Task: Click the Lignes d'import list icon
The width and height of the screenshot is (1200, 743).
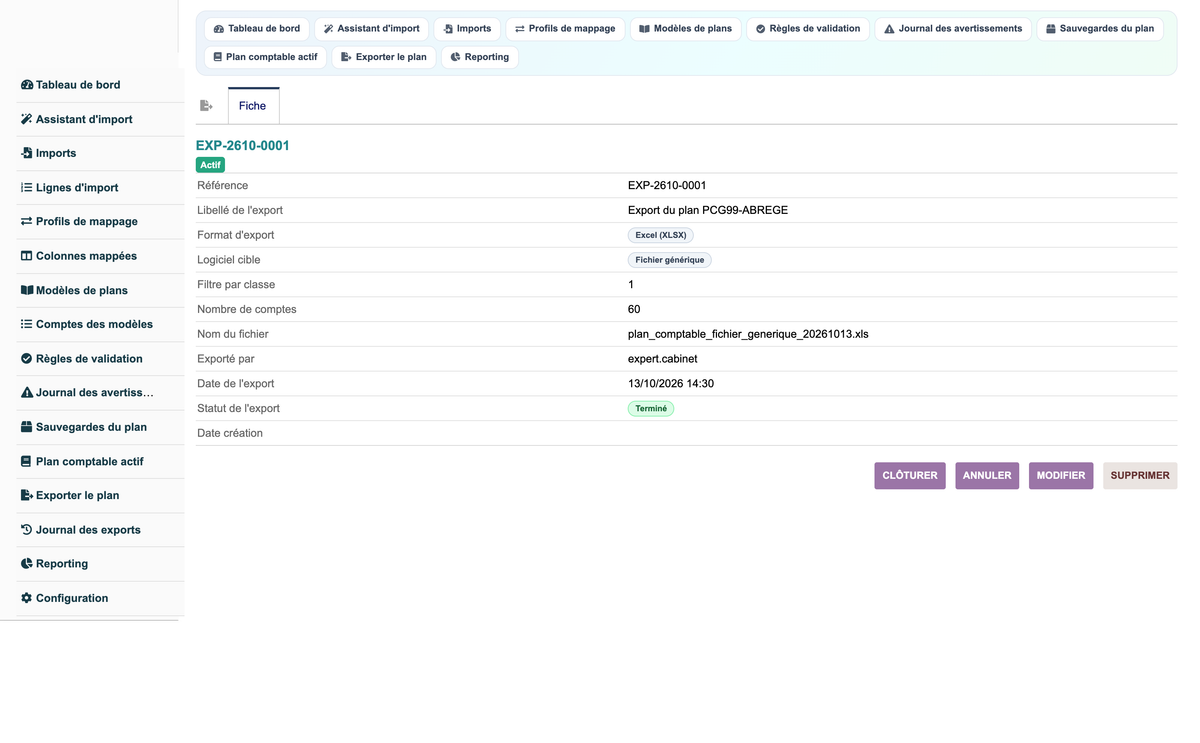Action: click(27, 187)
